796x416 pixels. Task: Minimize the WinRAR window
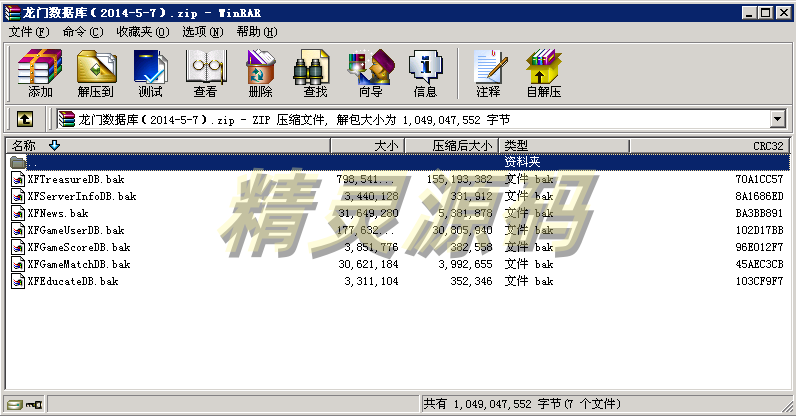click(x=749, y=13)
